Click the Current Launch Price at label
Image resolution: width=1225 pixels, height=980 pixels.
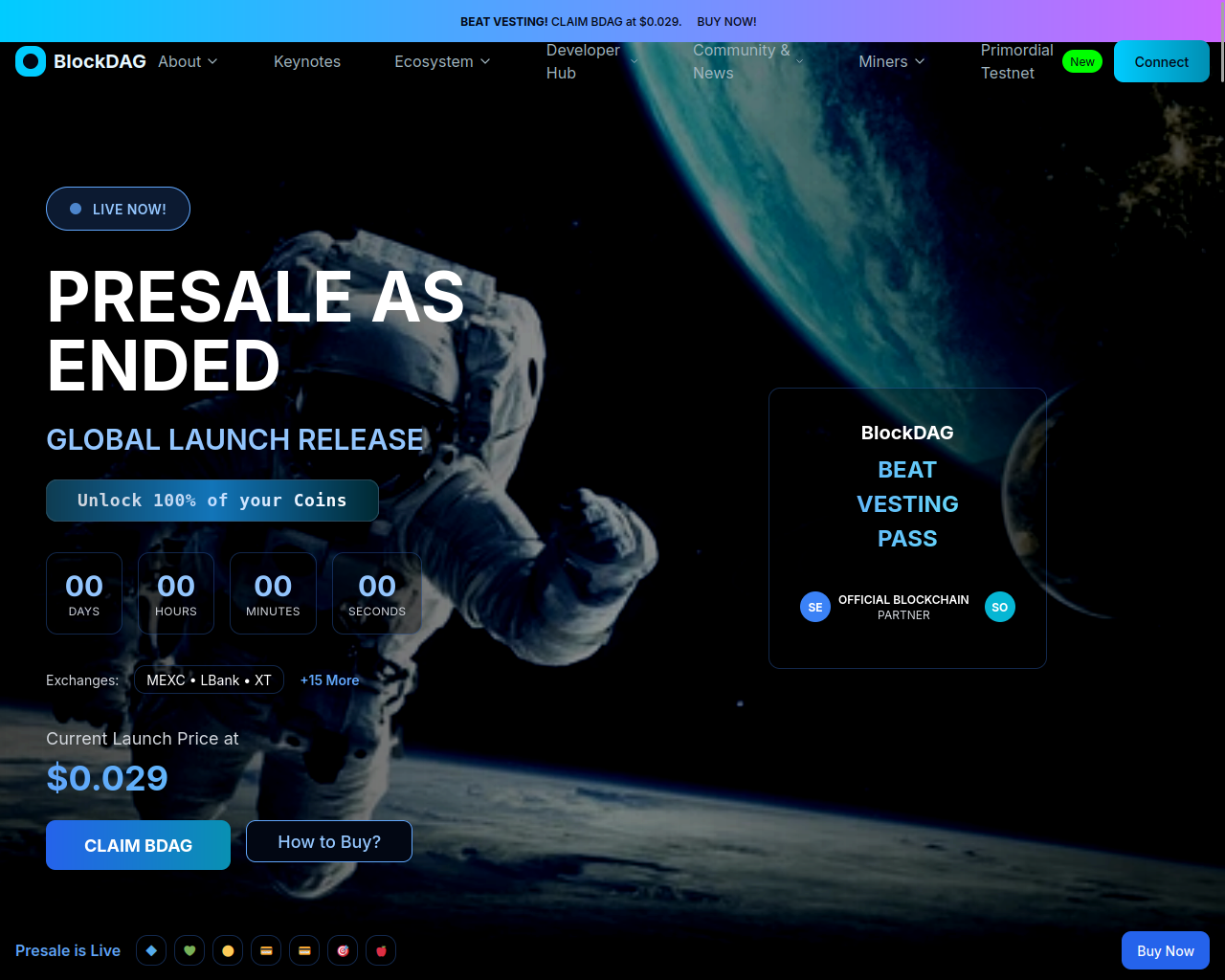point(143,739)
